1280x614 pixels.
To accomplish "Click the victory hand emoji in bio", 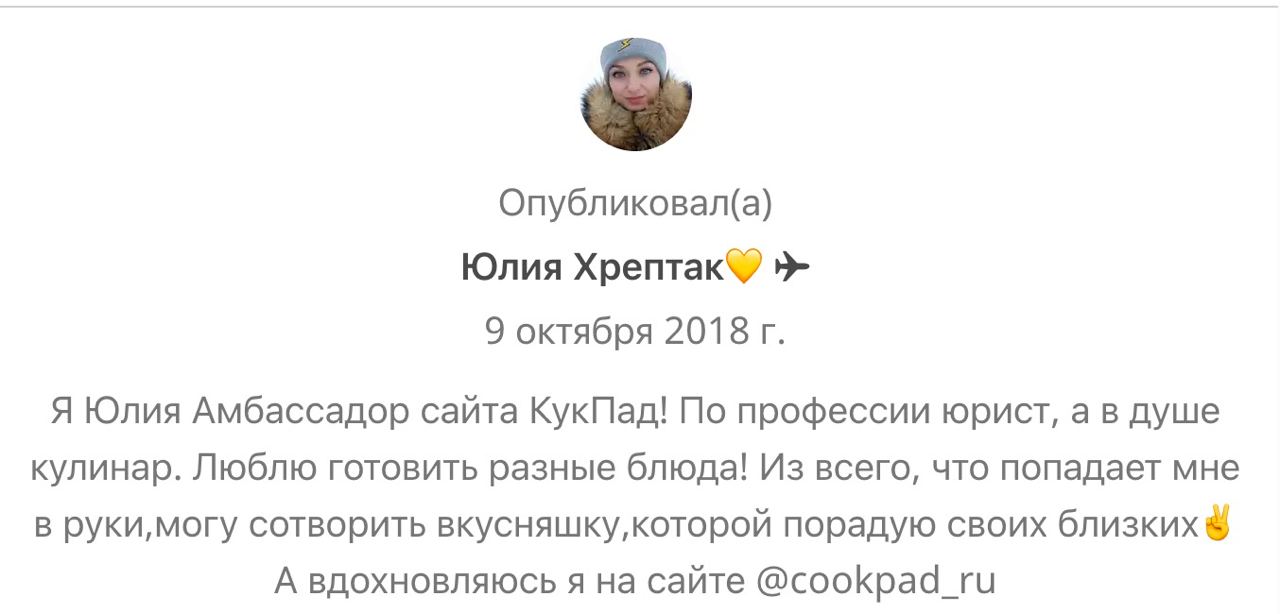I will (1218, 522).
